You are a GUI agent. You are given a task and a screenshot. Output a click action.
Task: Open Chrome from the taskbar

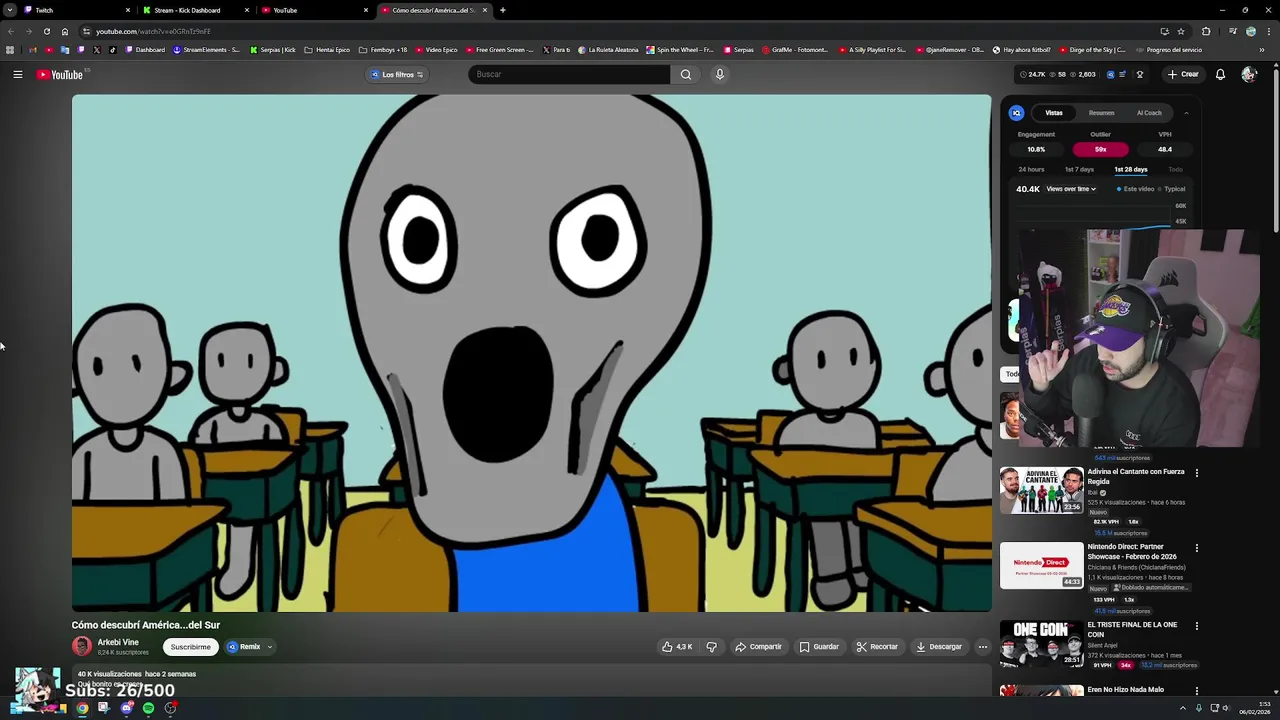[x=82, y=708]
